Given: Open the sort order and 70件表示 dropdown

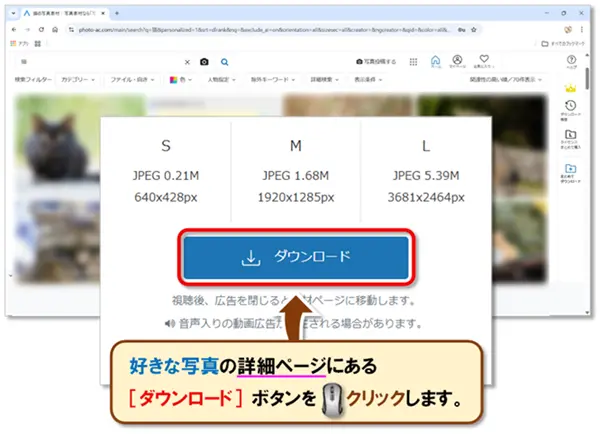Looking at the screenshot, I should pos(506,80).
